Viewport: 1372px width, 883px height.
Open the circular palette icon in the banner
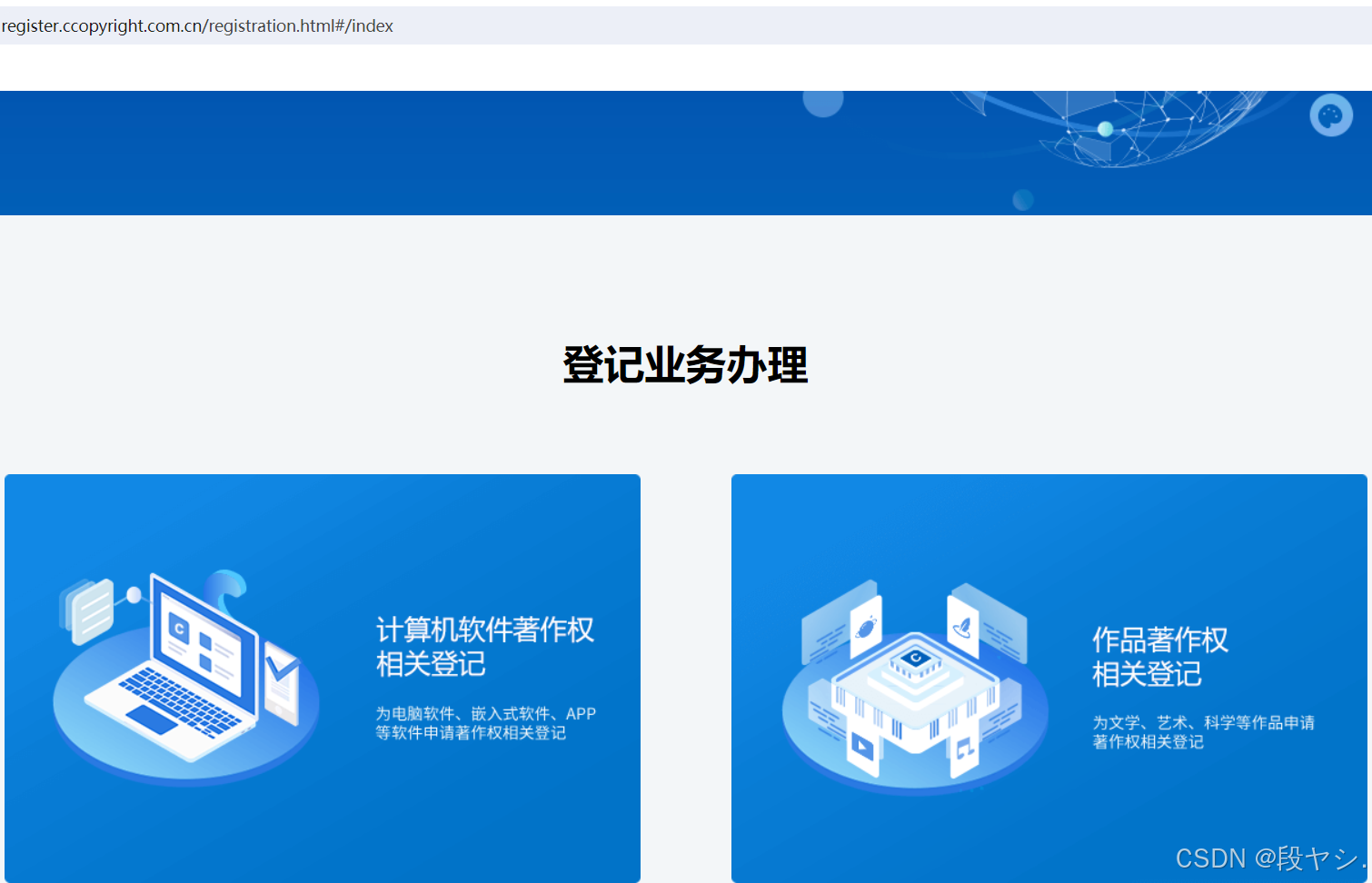(1330, 117)
